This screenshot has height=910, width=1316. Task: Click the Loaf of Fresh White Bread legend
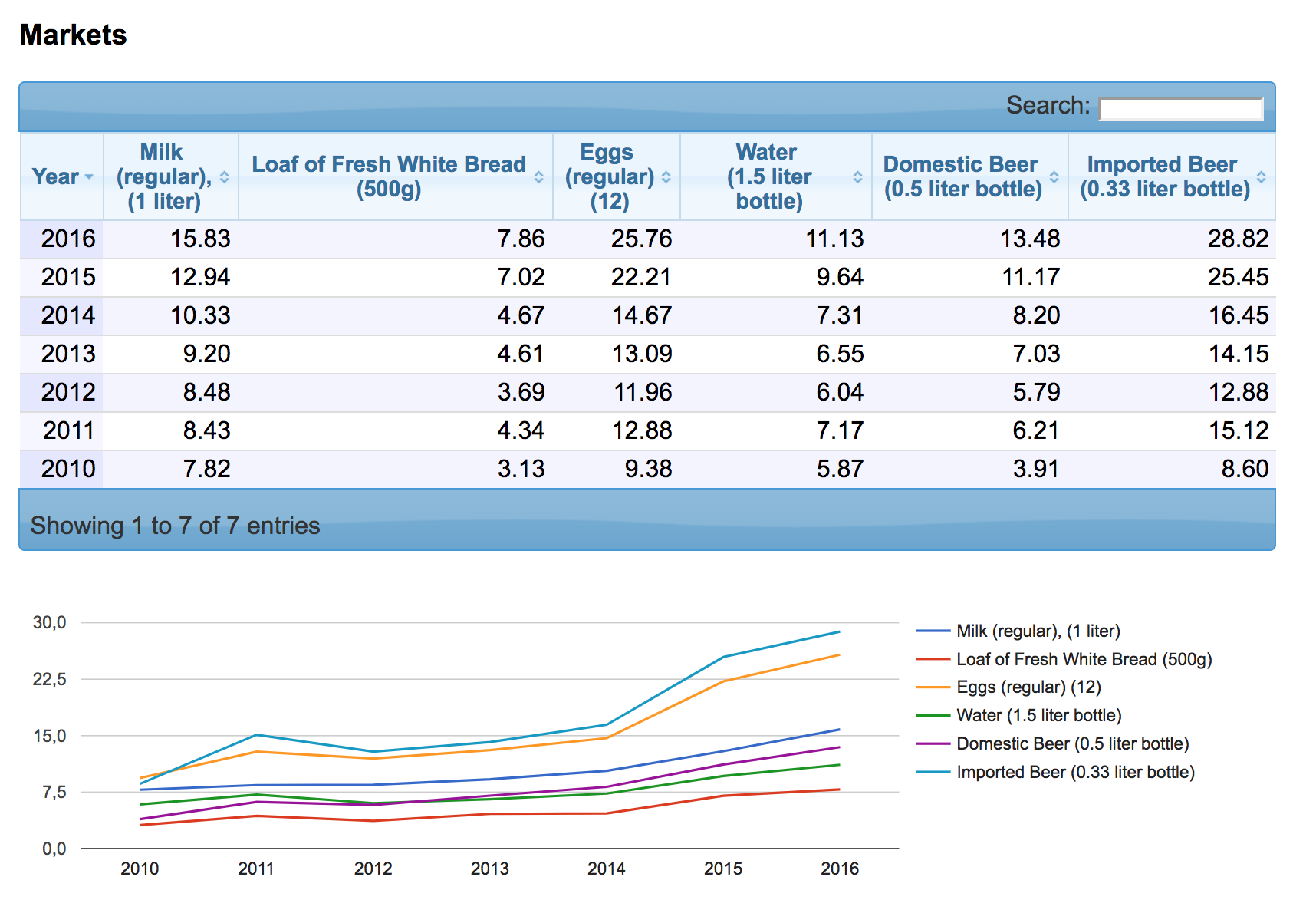[x=1083, y=659]
